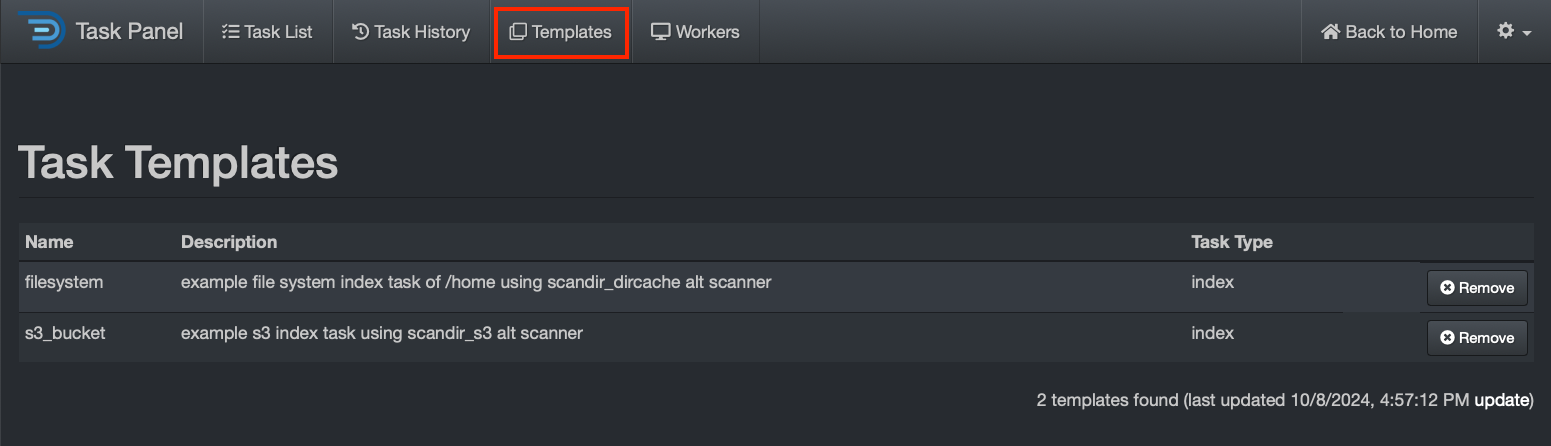The width and height of the screenshot is (1551, 446).
Task: Click the Name column header
Action: pos(49,242)
